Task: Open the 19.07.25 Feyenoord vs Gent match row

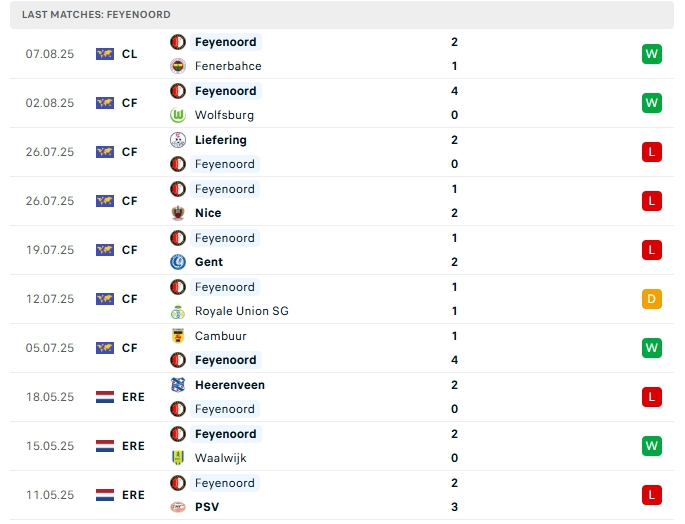Action: coord(342,250)
